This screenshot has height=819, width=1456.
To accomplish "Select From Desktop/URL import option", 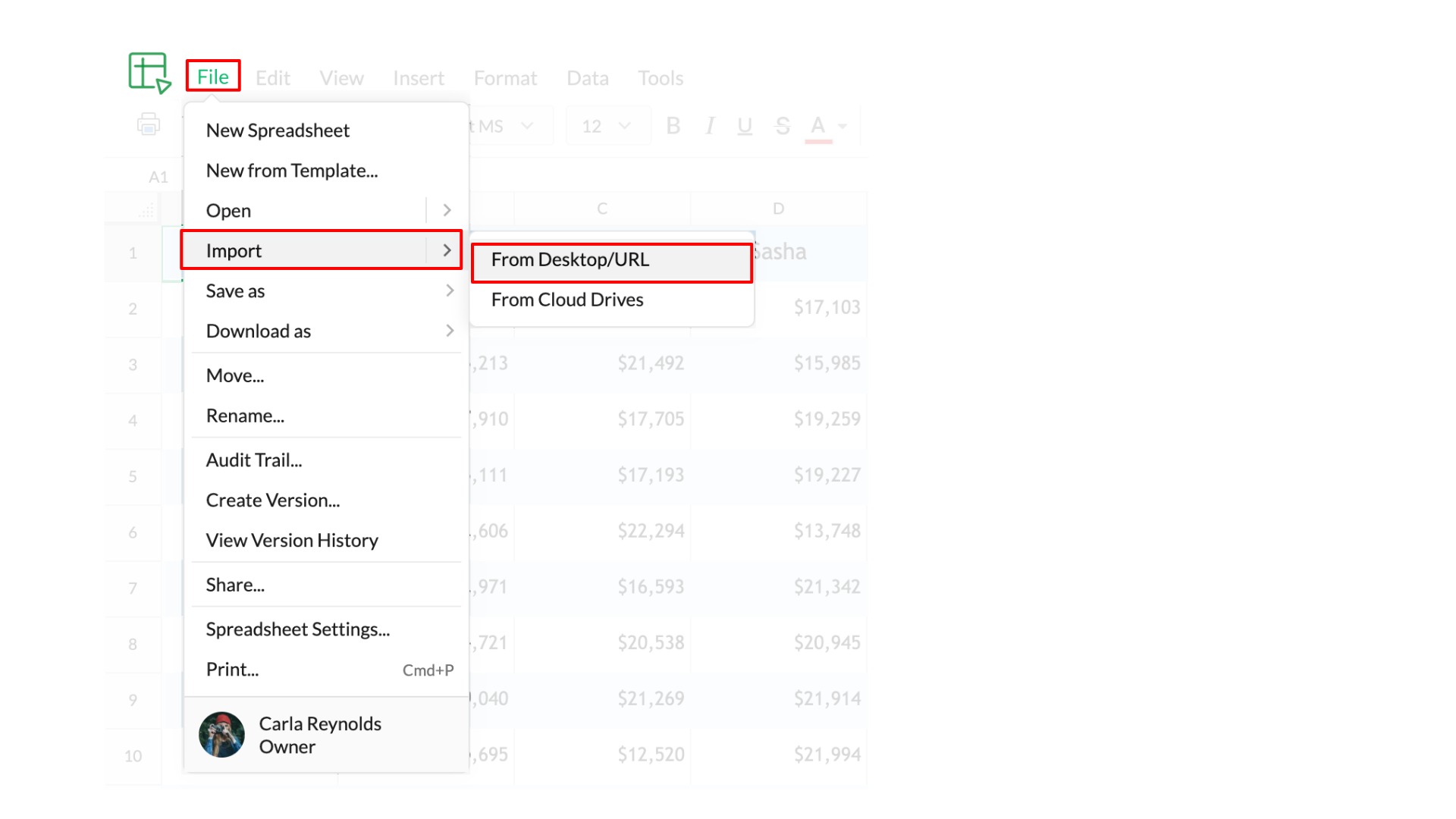I will [570, 260].
